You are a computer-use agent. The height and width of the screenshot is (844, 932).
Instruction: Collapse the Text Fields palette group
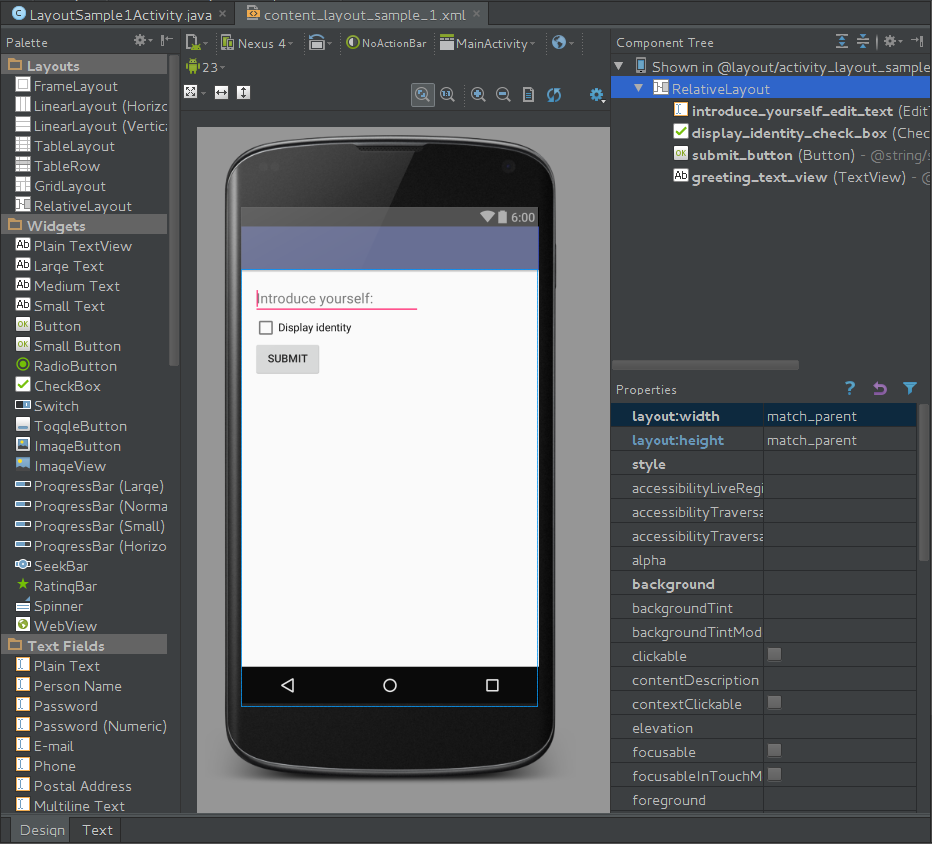point(84,645)
